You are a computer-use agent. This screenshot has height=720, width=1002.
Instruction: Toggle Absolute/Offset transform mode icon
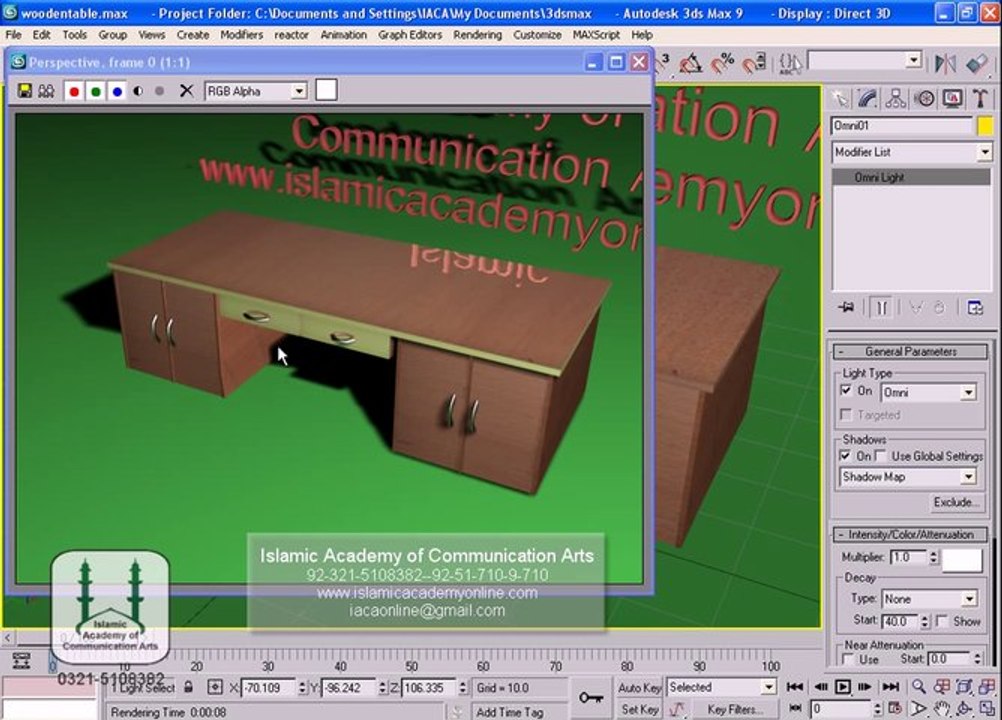(x=215, y=687)
